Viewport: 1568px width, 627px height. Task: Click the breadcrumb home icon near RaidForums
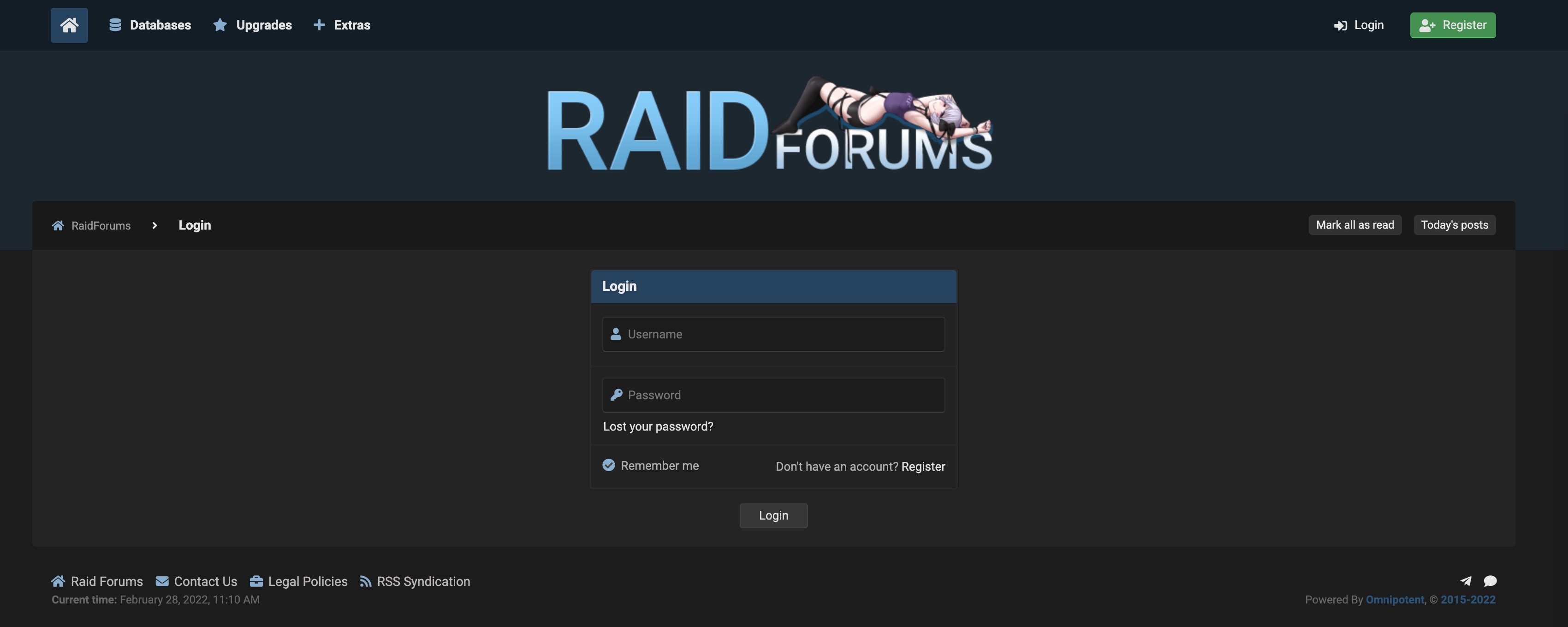coord(58,225)
